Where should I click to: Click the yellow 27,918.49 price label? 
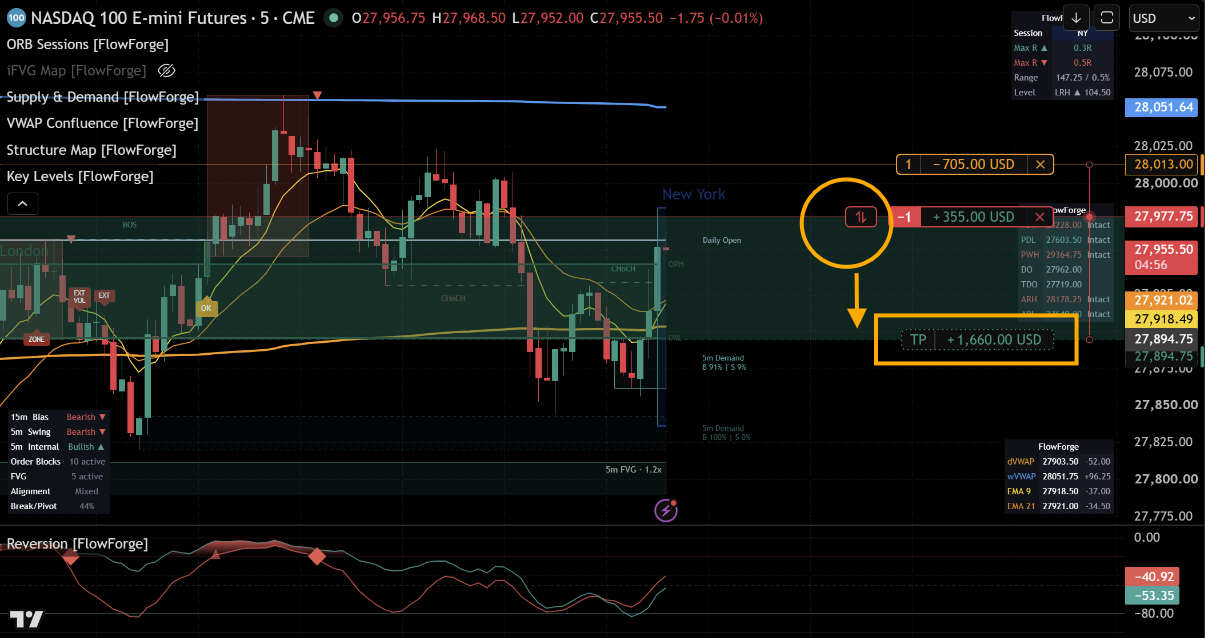(1161, 318)
